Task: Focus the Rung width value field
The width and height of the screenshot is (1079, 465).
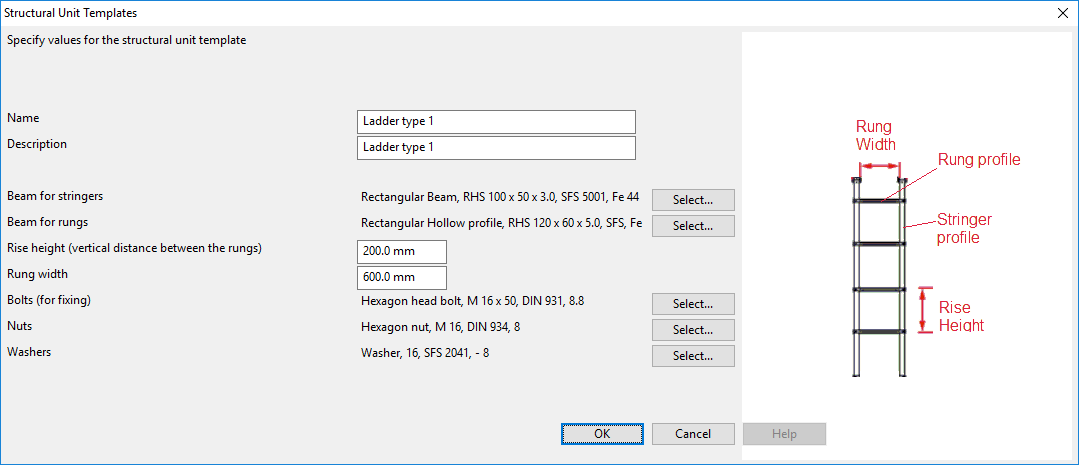Action: (402, 278)
